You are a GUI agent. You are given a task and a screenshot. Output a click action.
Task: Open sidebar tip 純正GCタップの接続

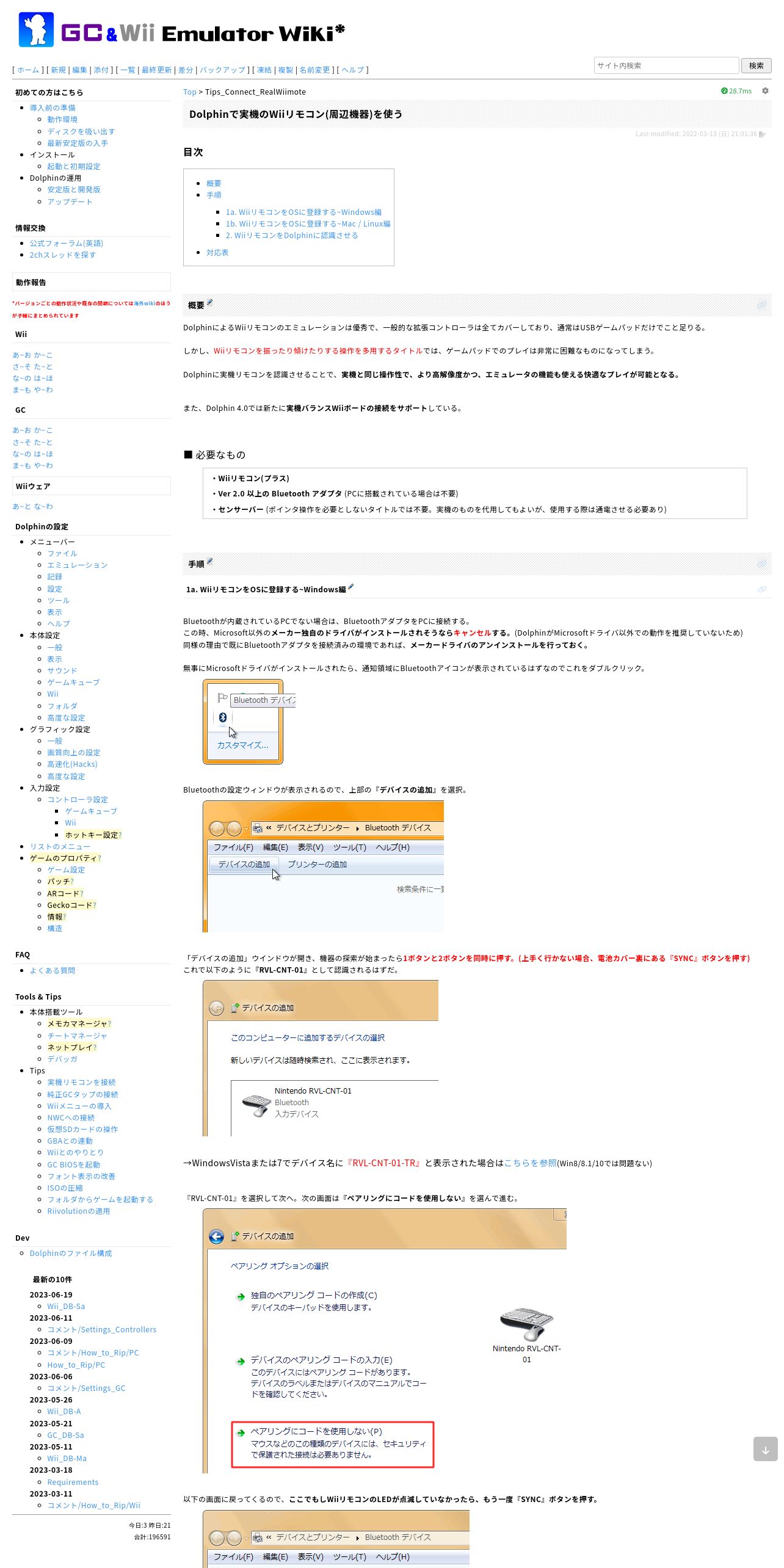[x=83, y=1095]
